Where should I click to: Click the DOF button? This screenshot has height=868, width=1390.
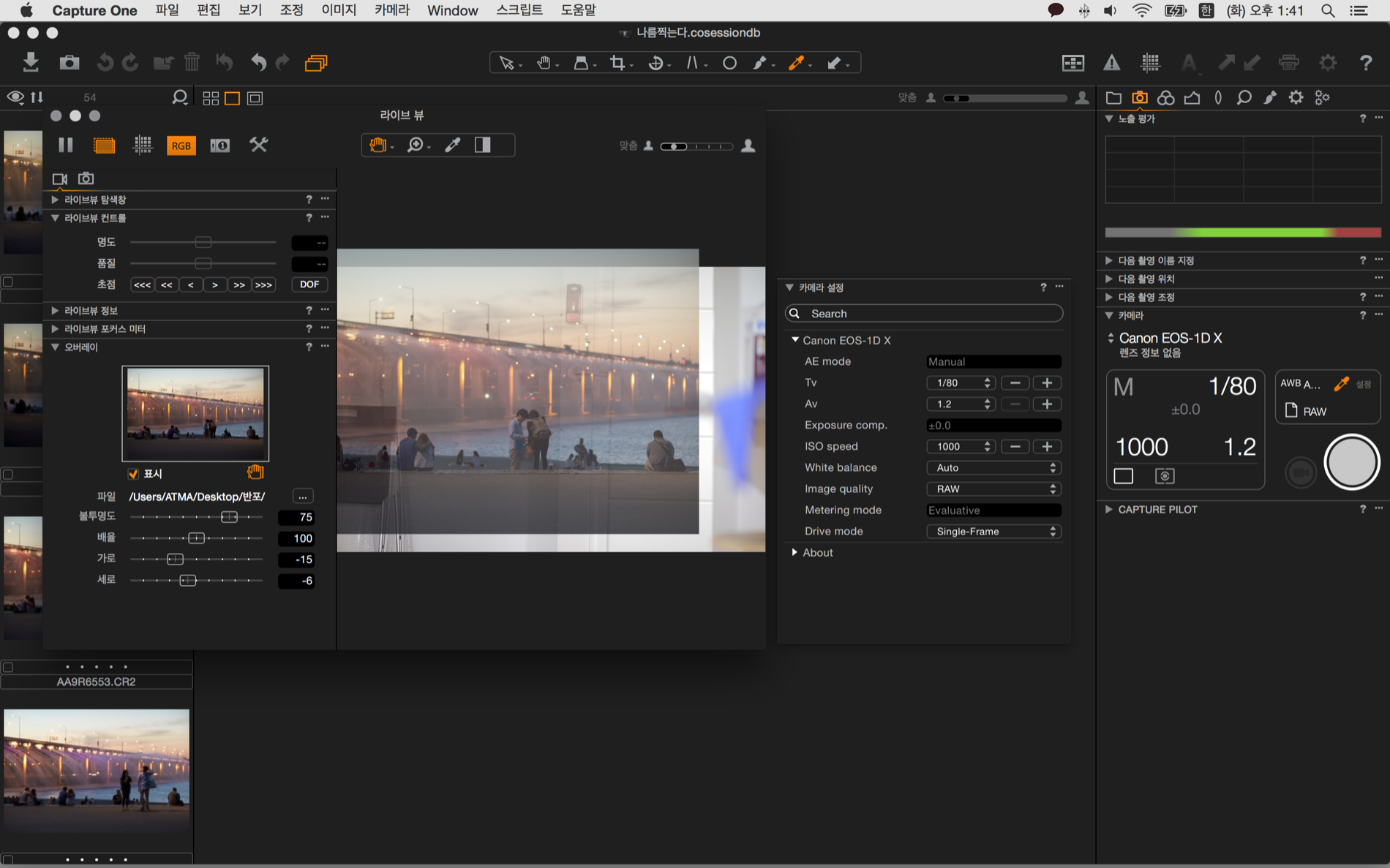tap(309, 284)
